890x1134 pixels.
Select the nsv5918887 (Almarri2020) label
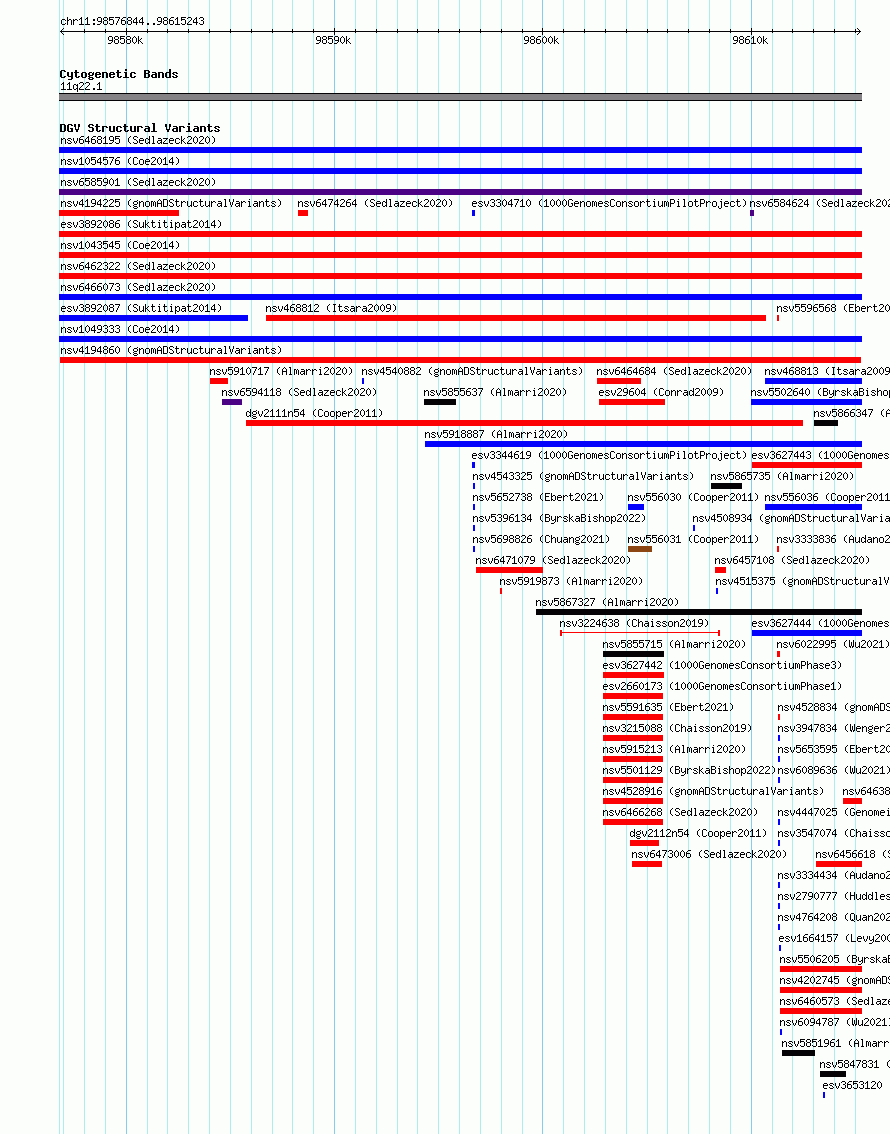(x=496, y=434)
